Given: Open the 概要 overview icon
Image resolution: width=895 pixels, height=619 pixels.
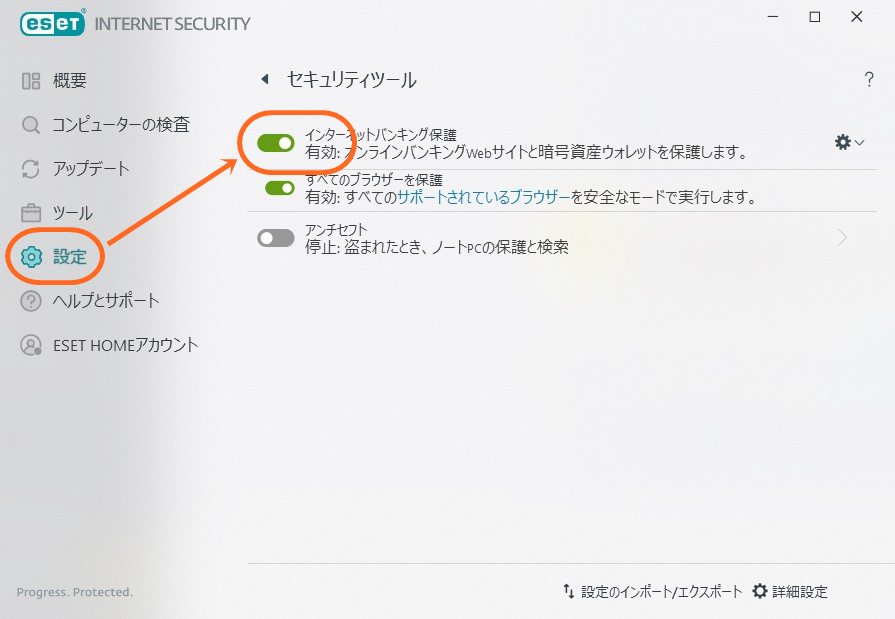Looking at the screenshot, I should (31, 81).
